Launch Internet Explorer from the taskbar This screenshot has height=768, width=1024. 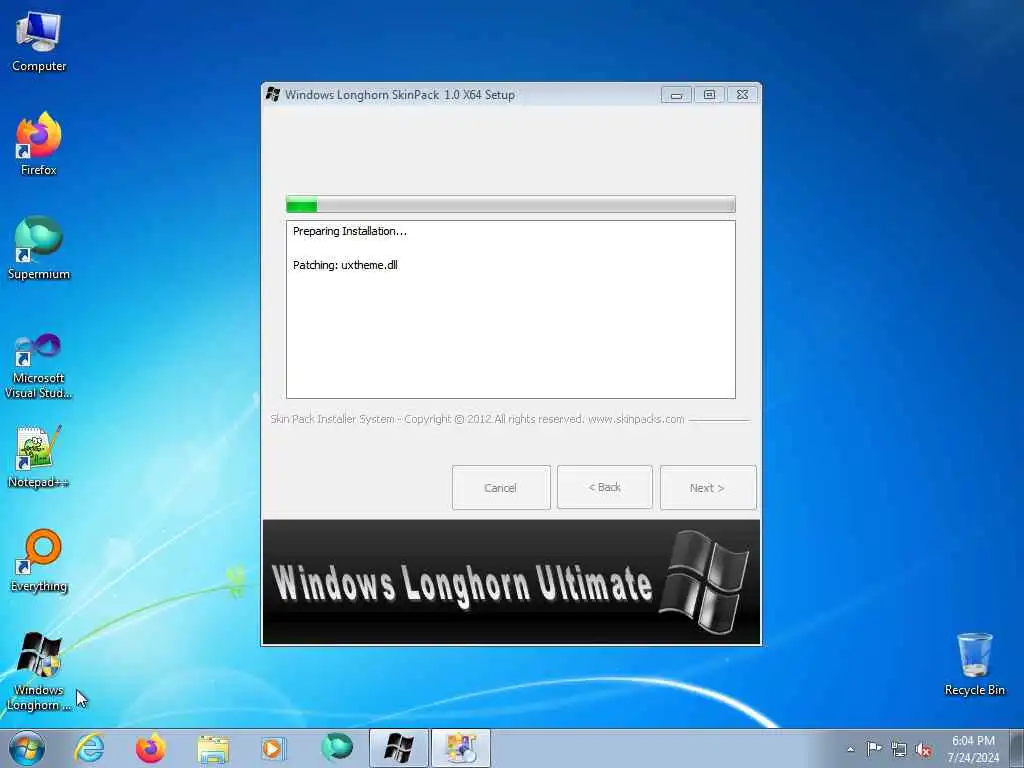pyautogui.click(x=89, y=748)
